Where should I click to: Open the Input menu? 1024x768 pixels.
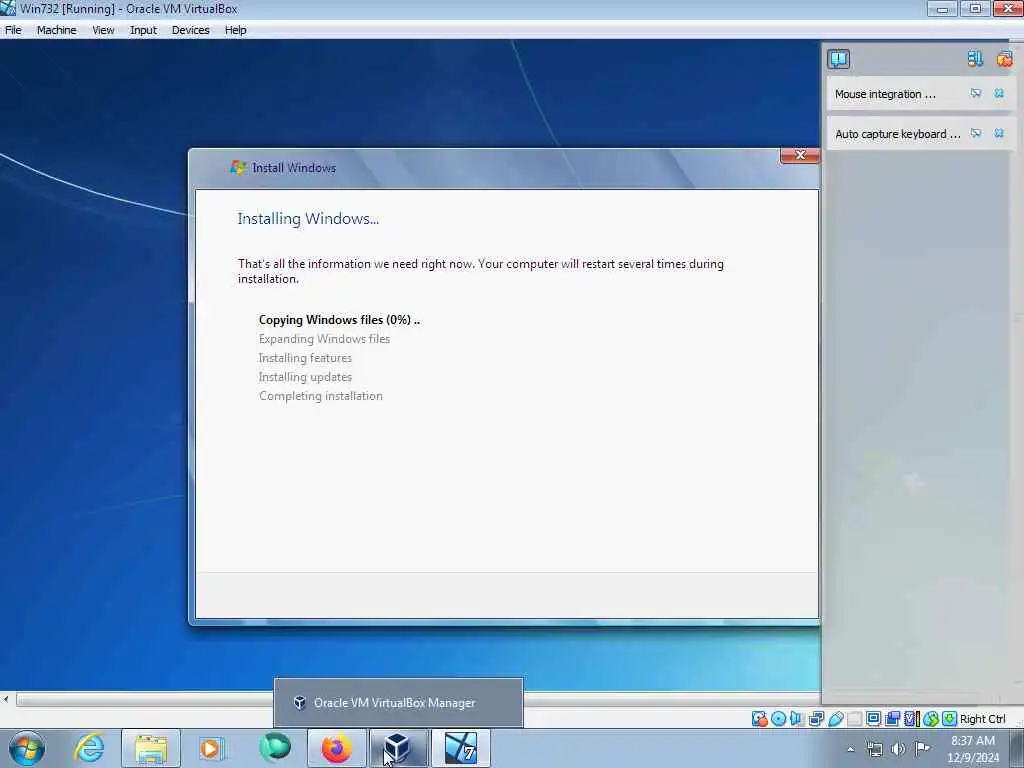[143, 30]
